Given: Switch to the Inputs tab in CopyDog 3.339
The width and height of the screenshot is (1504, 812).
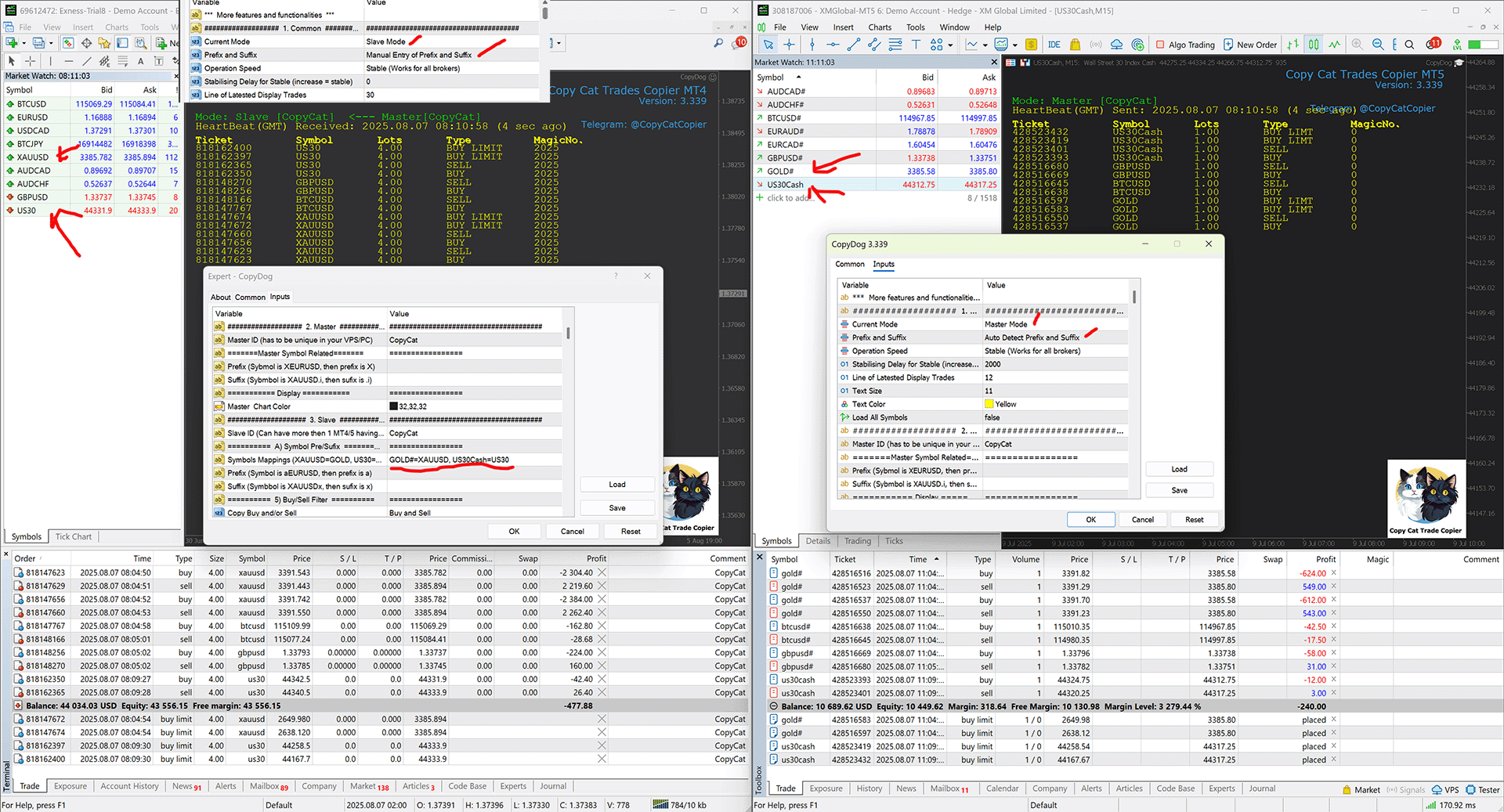Looking at the screenshot, I should (884, 265).
